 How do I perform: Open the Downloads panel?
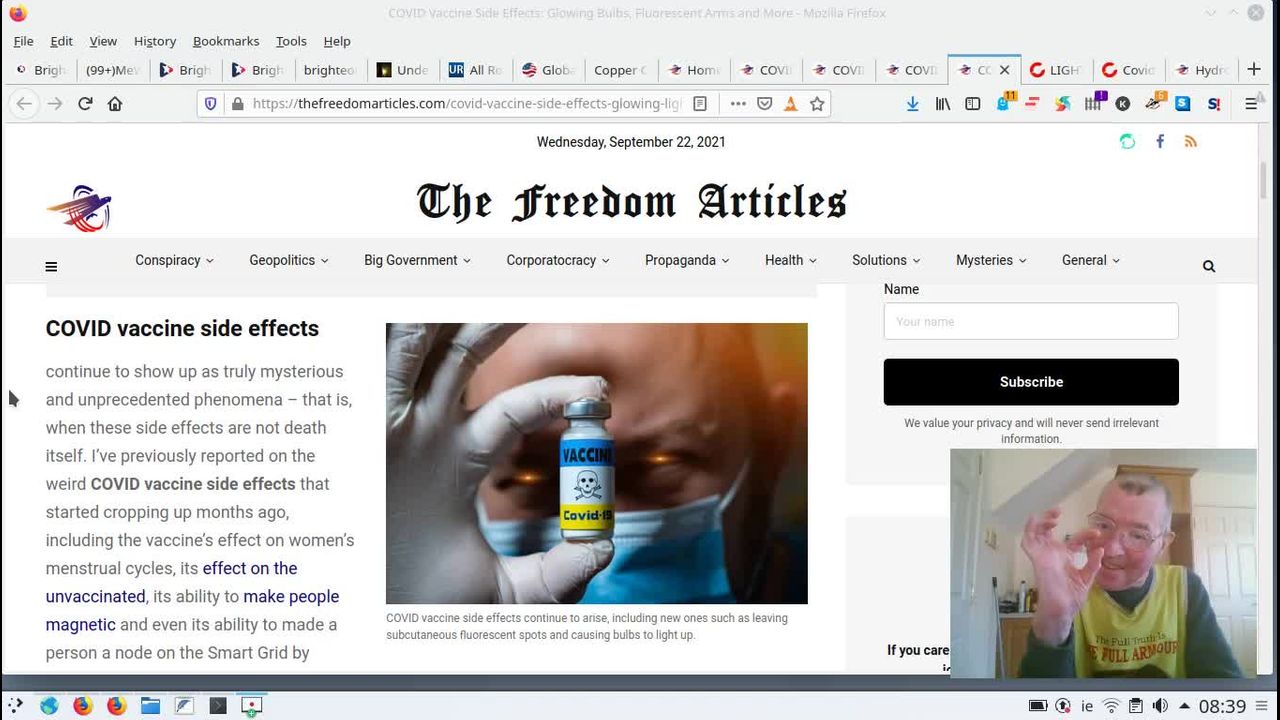[912, 104]
